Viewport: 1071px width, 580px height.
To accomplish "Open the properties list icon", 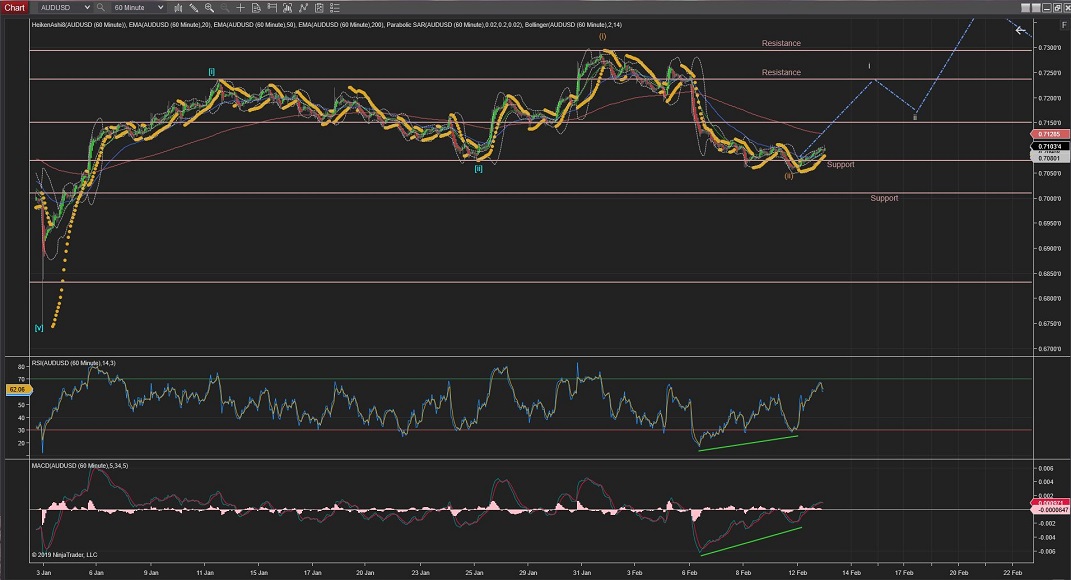I will 335,8.
